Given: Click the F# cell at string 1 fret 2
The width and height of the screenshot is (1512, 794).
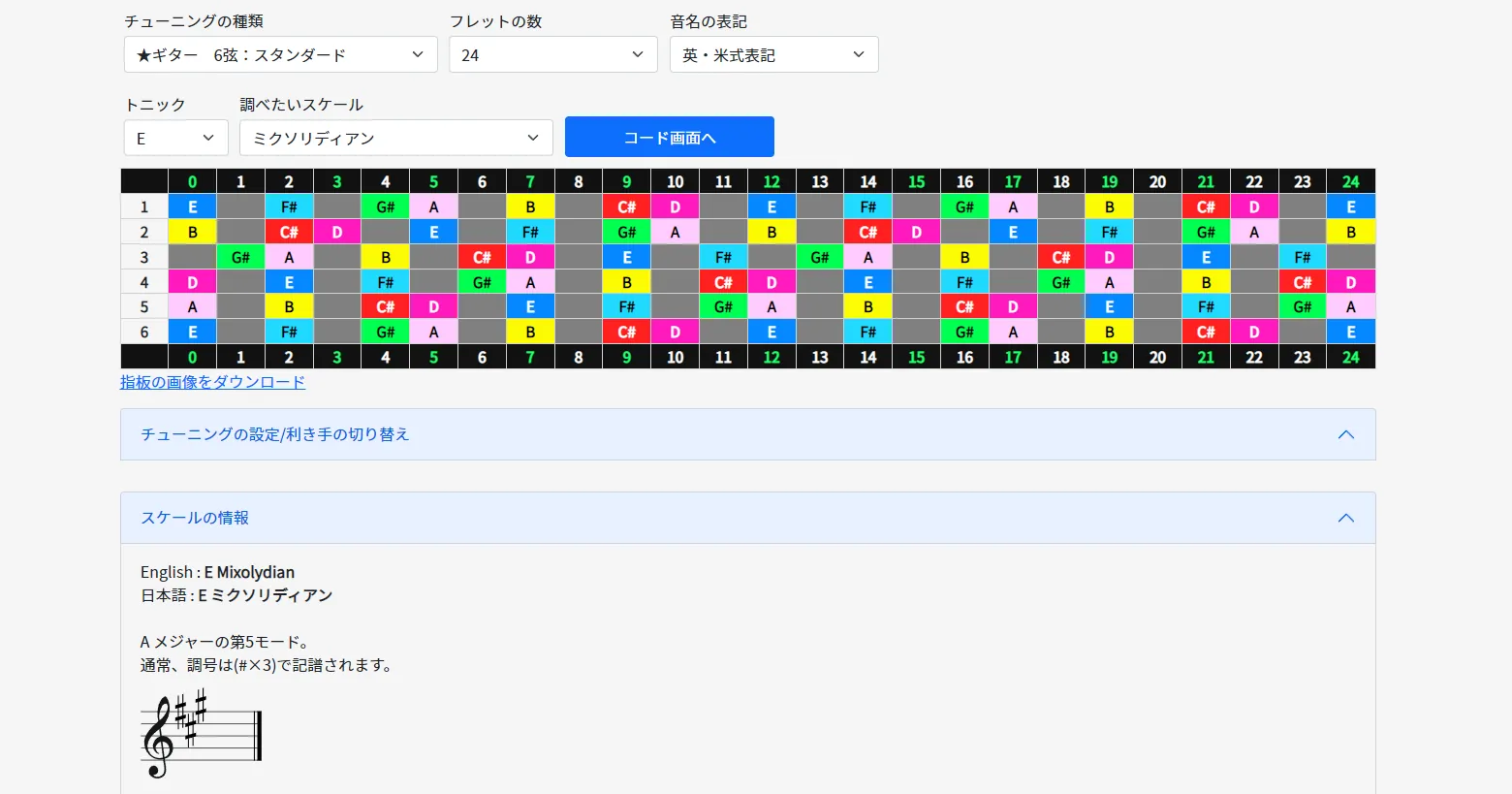Looking at the screenshot, I should [x=289, y=206].
